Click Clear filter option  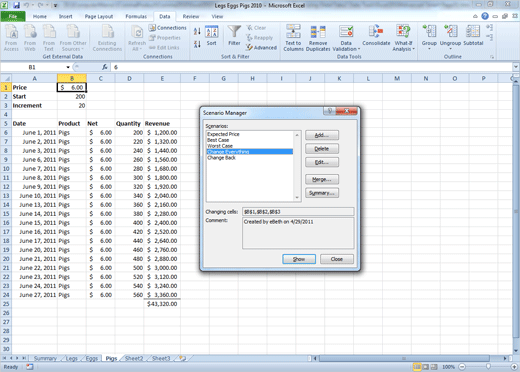256,28
